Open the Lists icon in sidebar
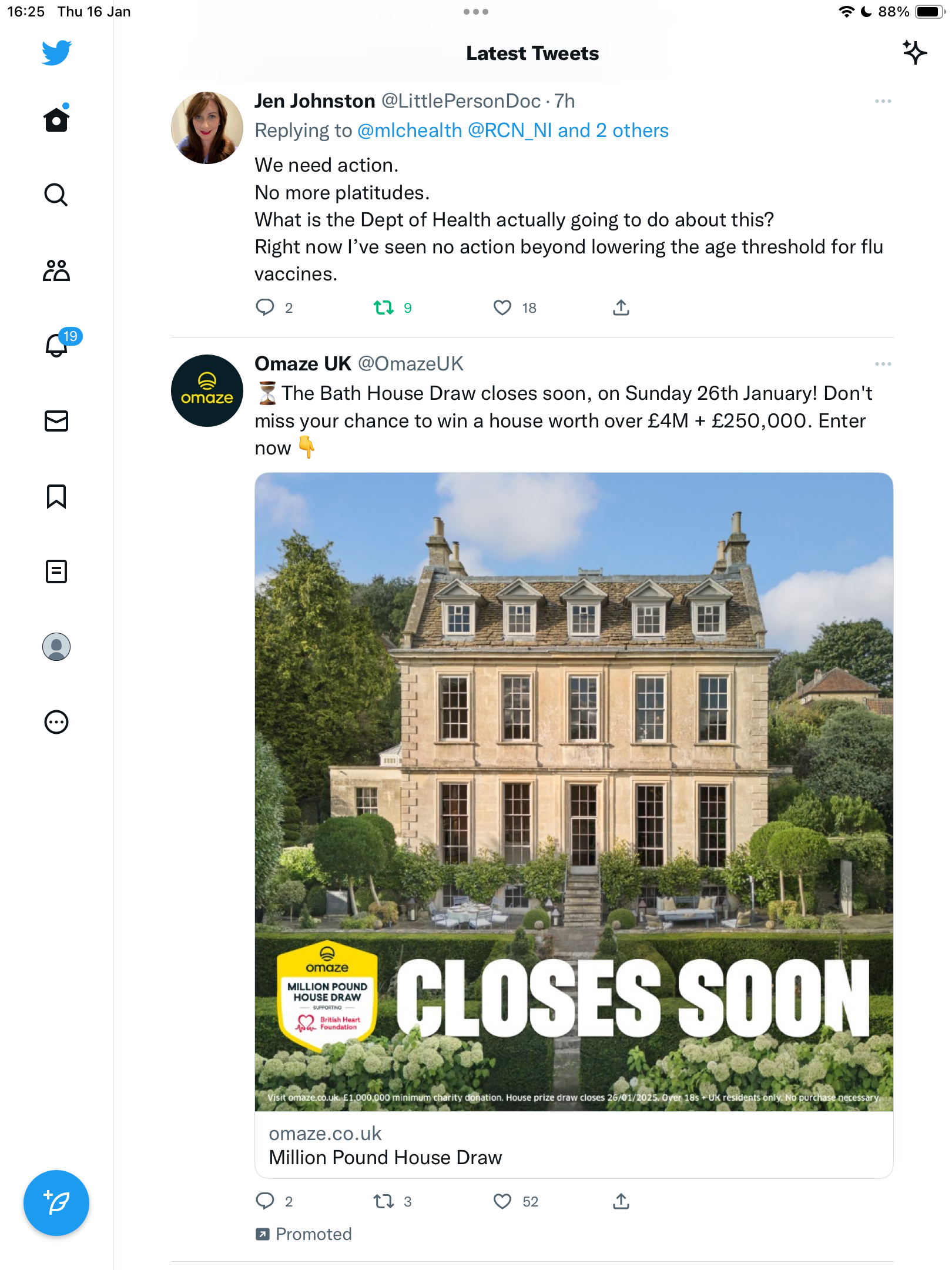Image resolution: width=952 pixels, height=1270 pixels. [56, 571]
